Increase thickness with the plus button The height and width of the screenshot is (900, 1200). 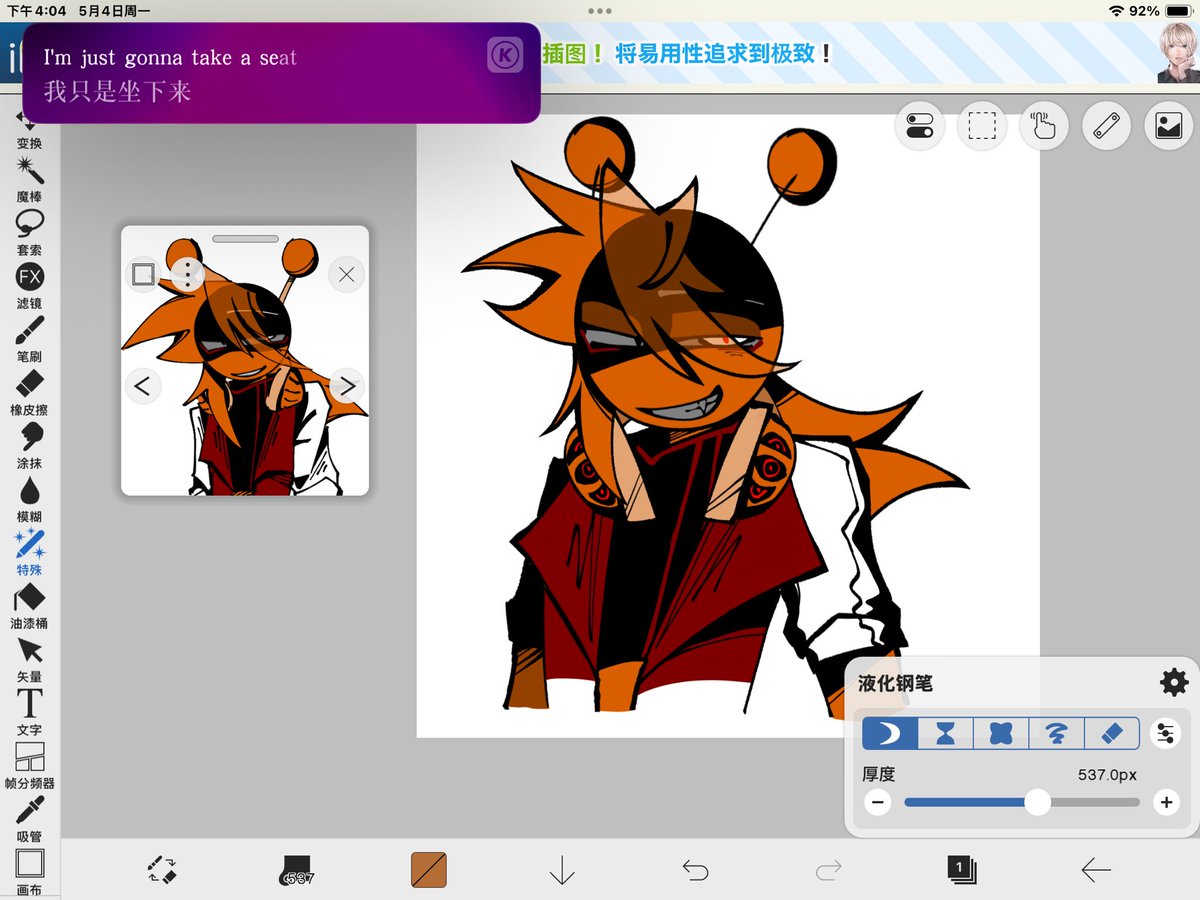(1166, 802)
